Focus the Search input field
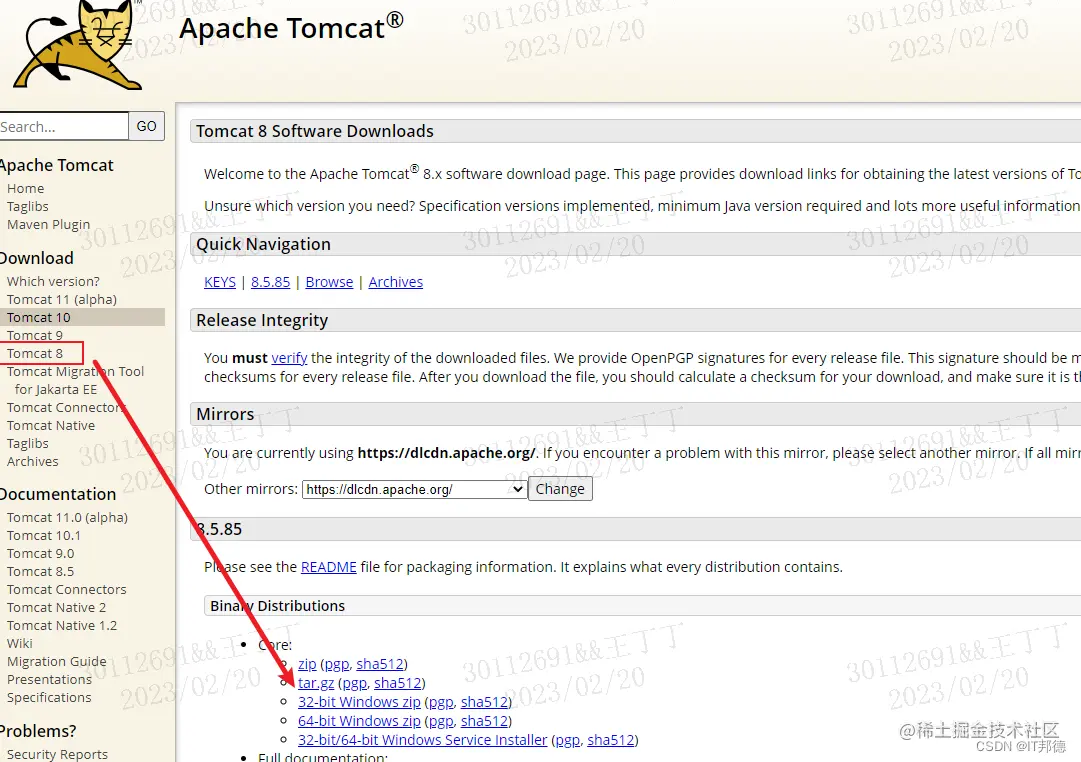Viewport: 1081px width, 762px height. 63,126
